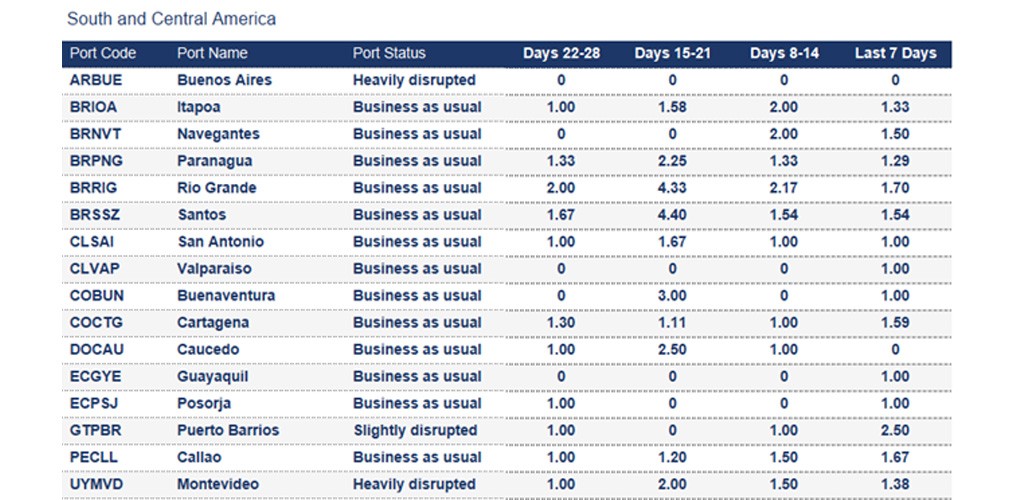Click the Buenos Aires port name
This screenshot has width=1017, height=500.
click(224, 80)
